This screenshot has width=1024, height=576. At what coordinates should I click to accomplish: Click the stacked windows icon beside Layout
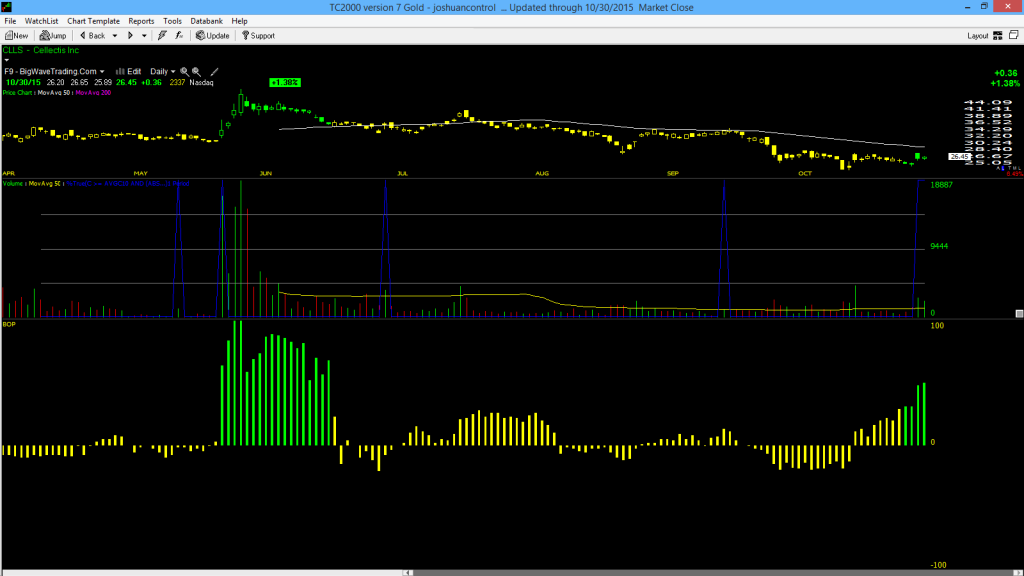pos(1014,35)
